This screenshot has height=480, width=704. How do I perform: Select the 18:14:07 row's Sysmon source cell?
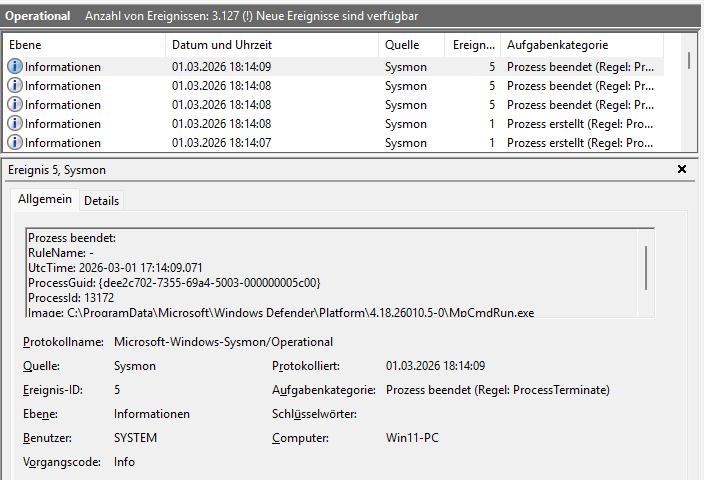(x=406, y=143)
